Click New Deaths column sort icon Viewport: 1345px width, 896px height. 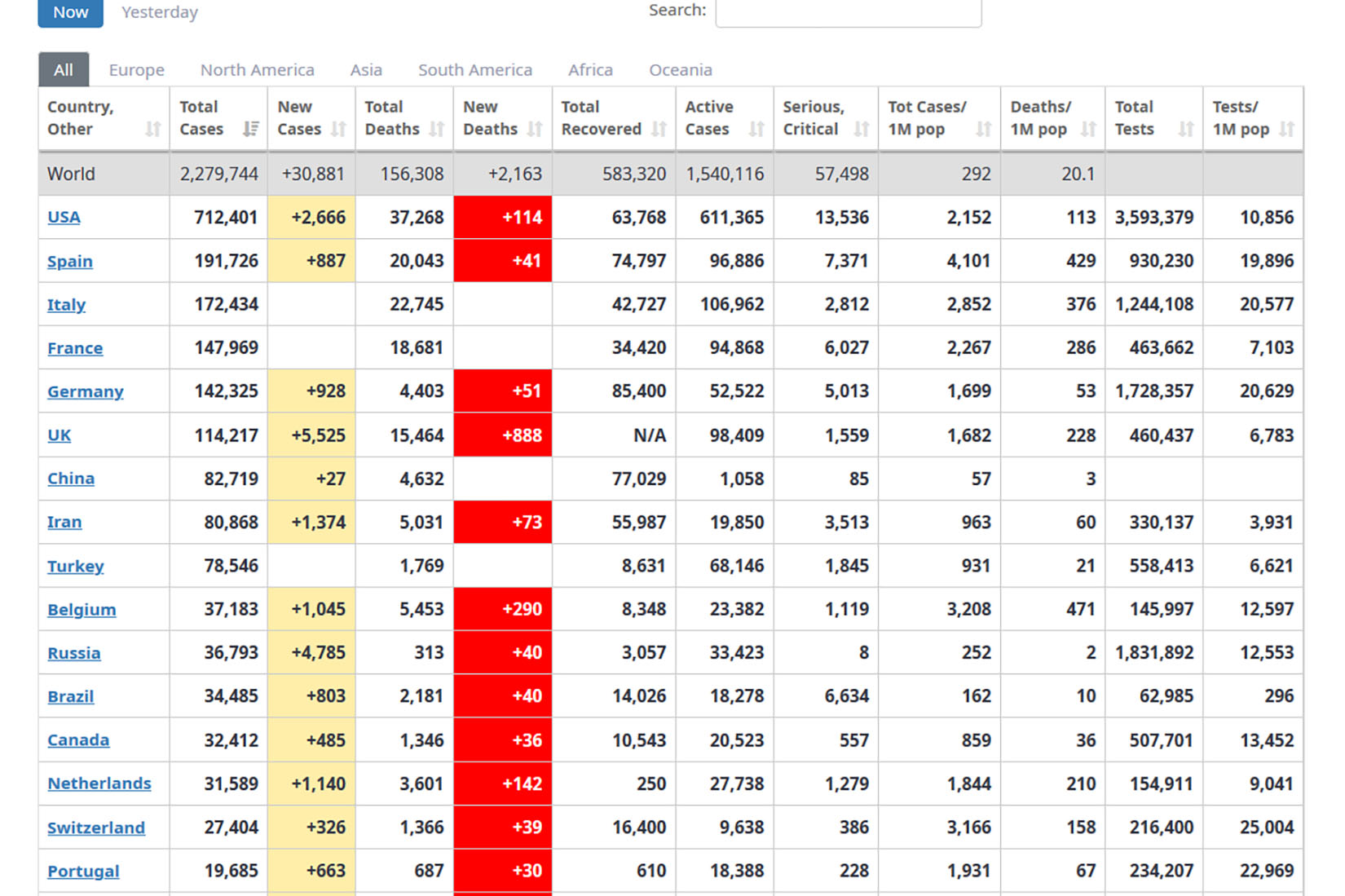point(535,129)
